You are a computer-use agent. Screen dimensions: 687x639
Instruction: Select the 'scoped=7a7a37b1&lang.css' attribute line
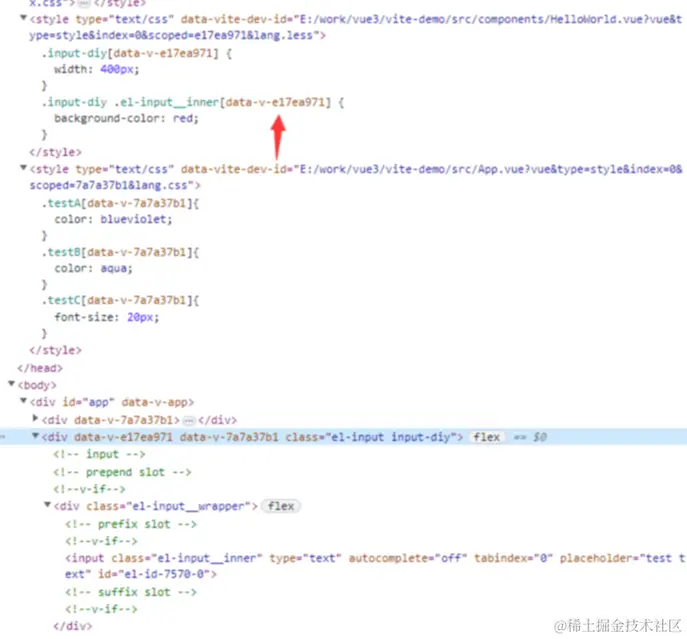[115, 185]
